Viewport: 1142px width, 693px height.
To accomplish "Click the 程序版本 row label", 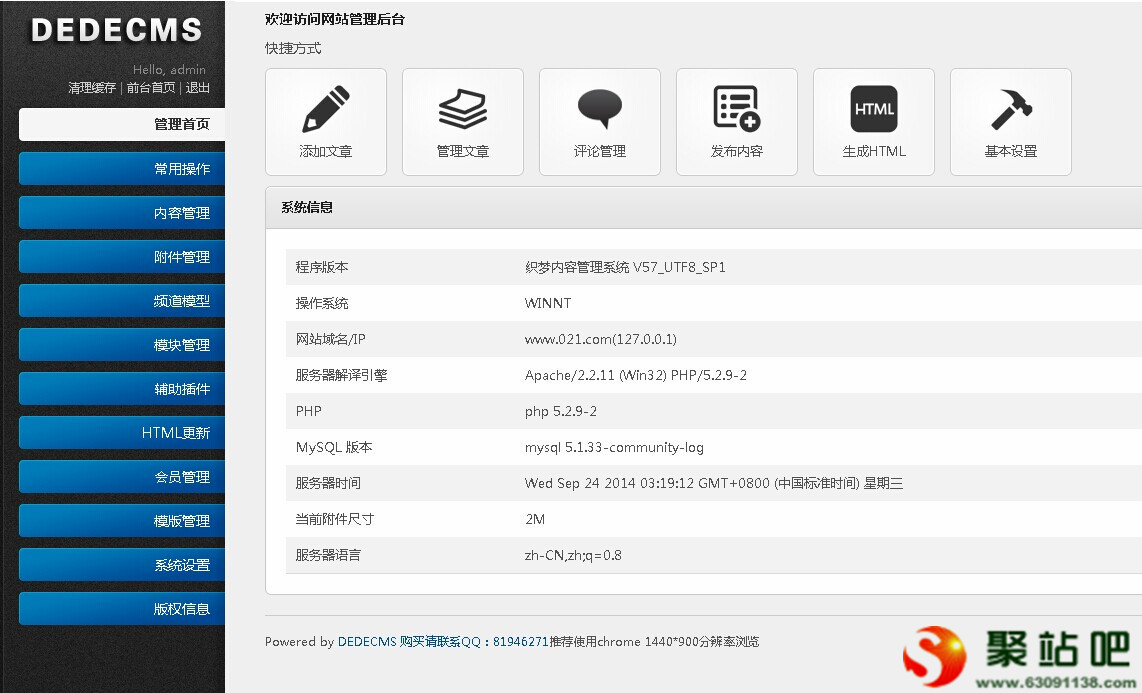I will pos(322,267).
